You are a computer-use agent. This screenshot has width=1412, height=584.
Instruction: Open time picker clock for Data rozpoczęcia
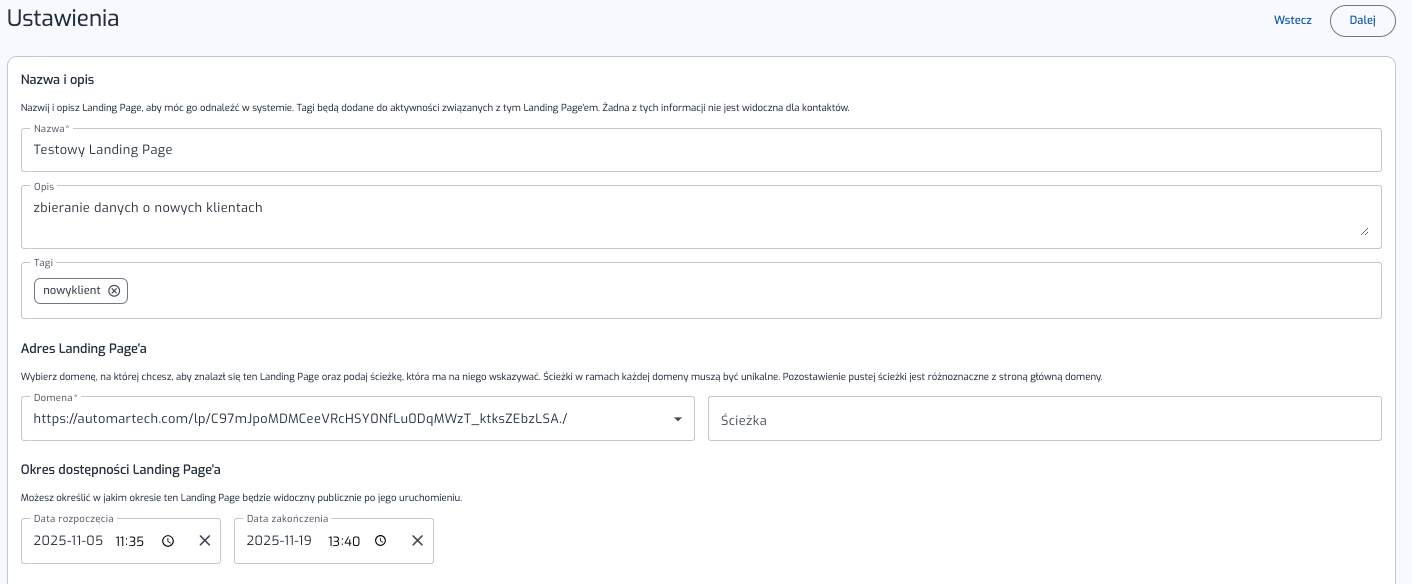click(168, 541)
